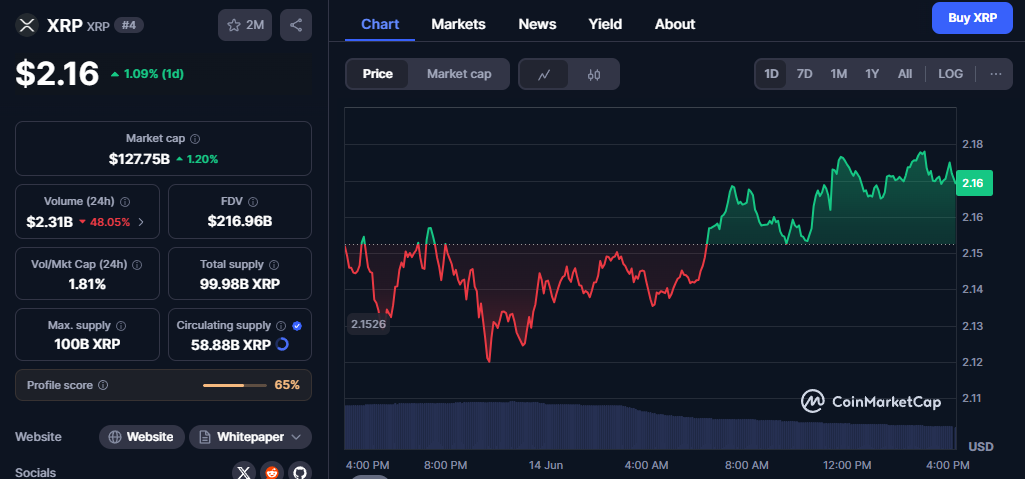This screenshot has width=1025, height=479.
Task: Show info icon beside Max. supply
Action: click(x=121, y=325)
